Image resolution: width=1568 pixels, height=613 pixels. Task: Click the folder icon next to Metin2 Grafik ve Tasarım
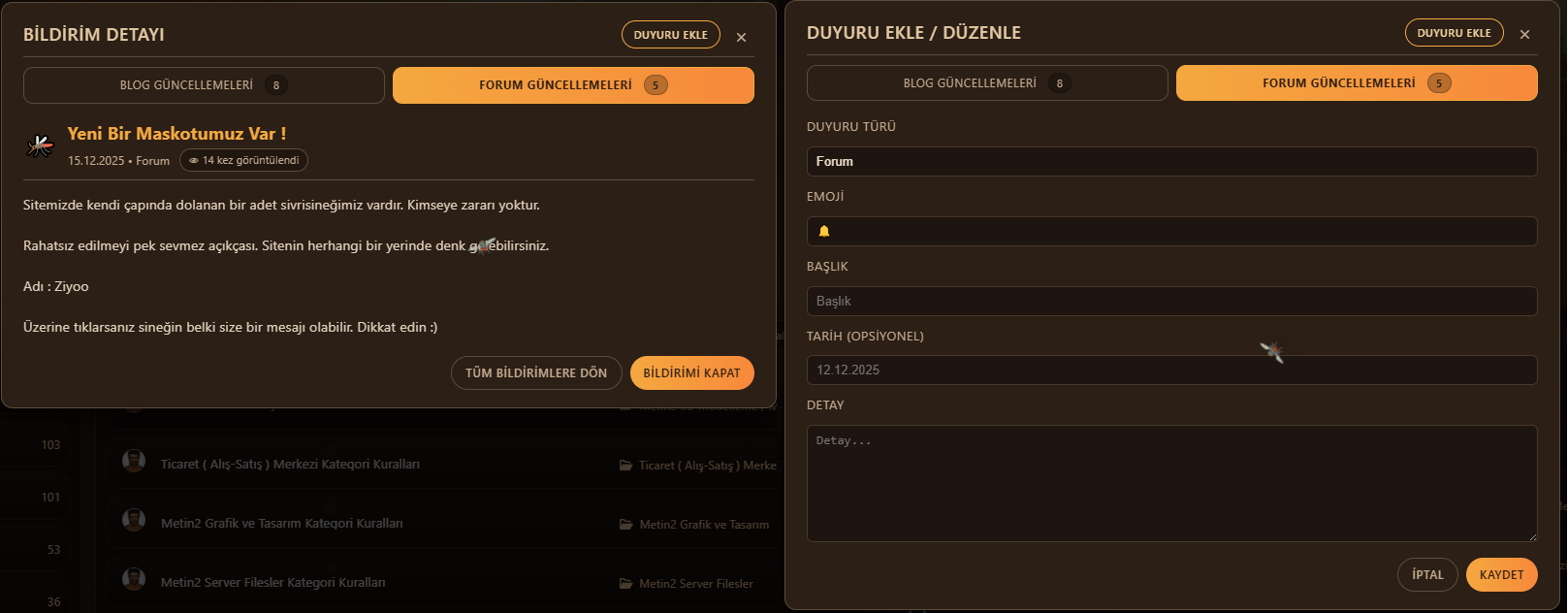pyautogui.click(x=626, y=525)
